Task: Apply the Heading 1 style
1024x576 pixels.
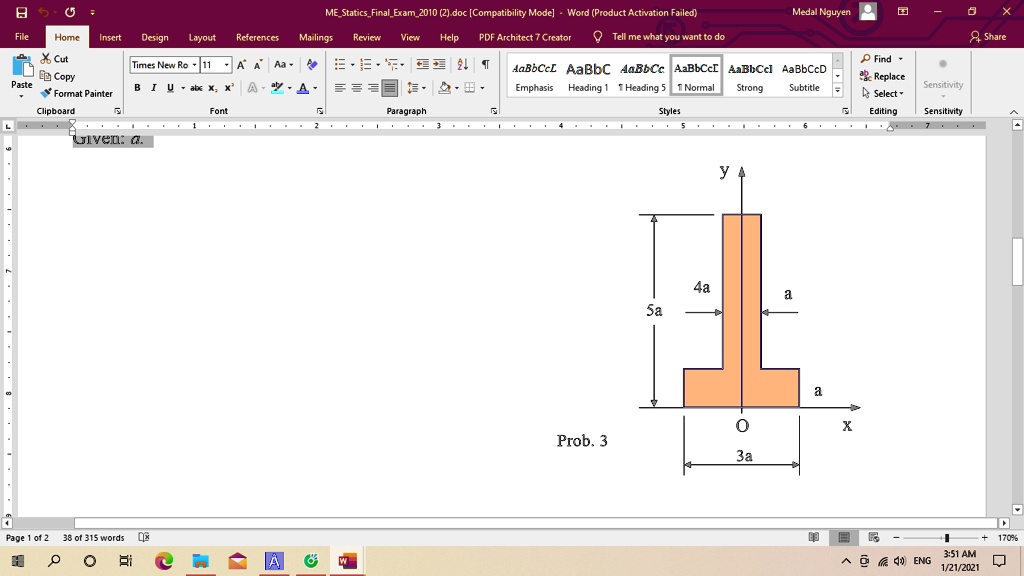Action: pos(588,75)
